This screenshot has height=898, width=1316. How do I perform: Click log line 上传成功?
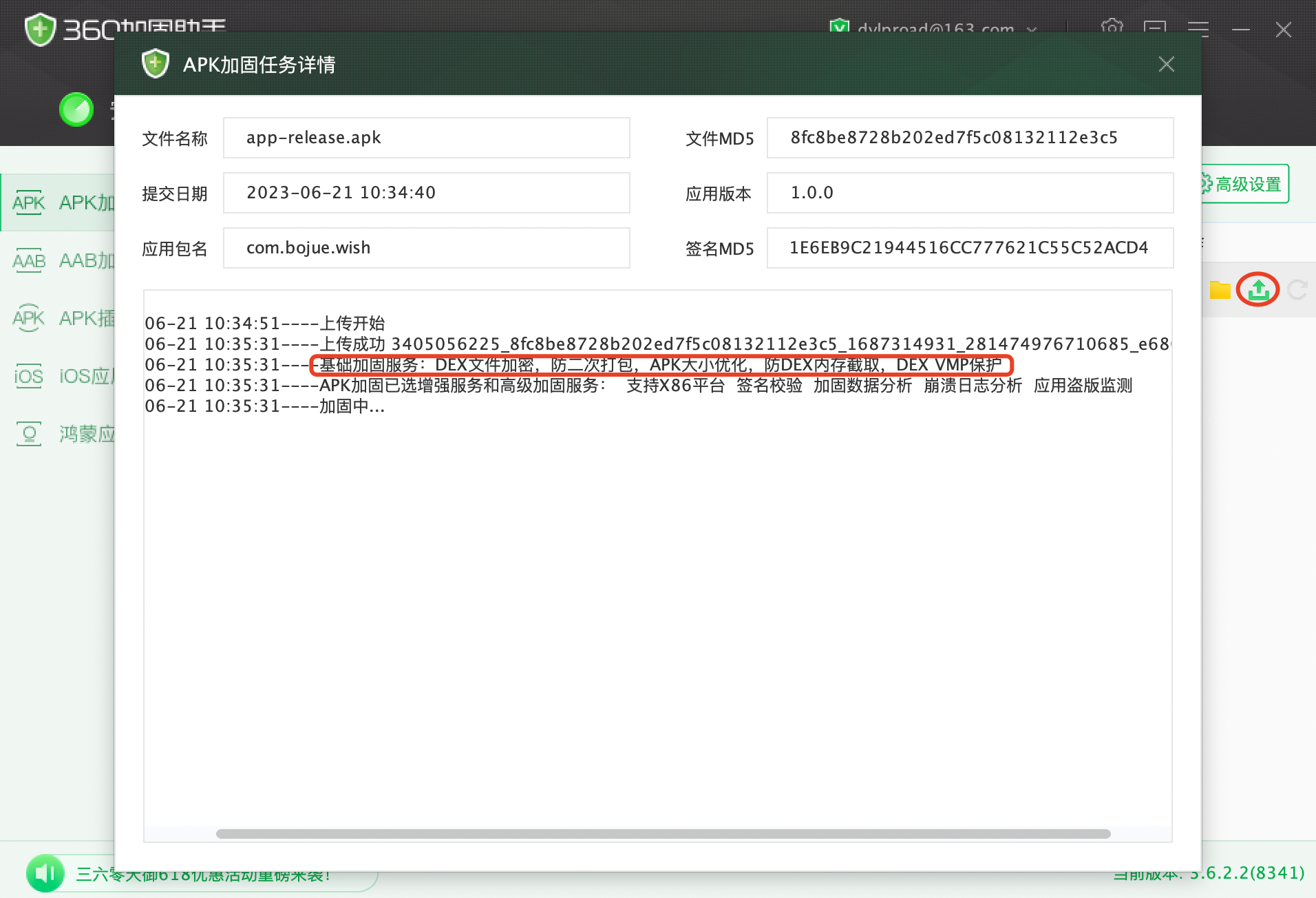[x=657, y=344]
